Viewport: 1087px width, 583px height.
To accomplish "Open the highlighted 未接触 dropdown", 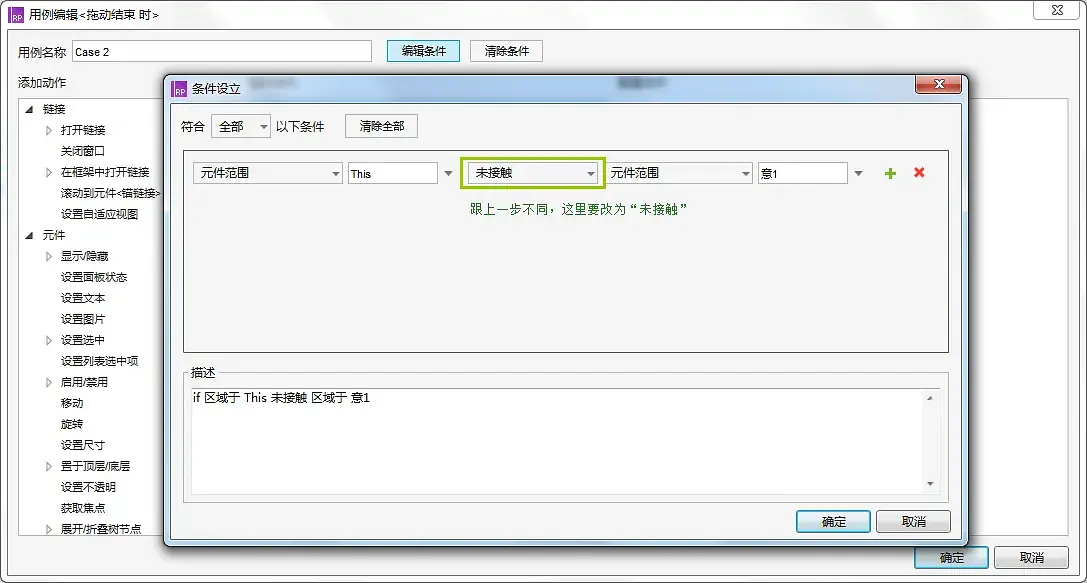I will tap(532, 172).
